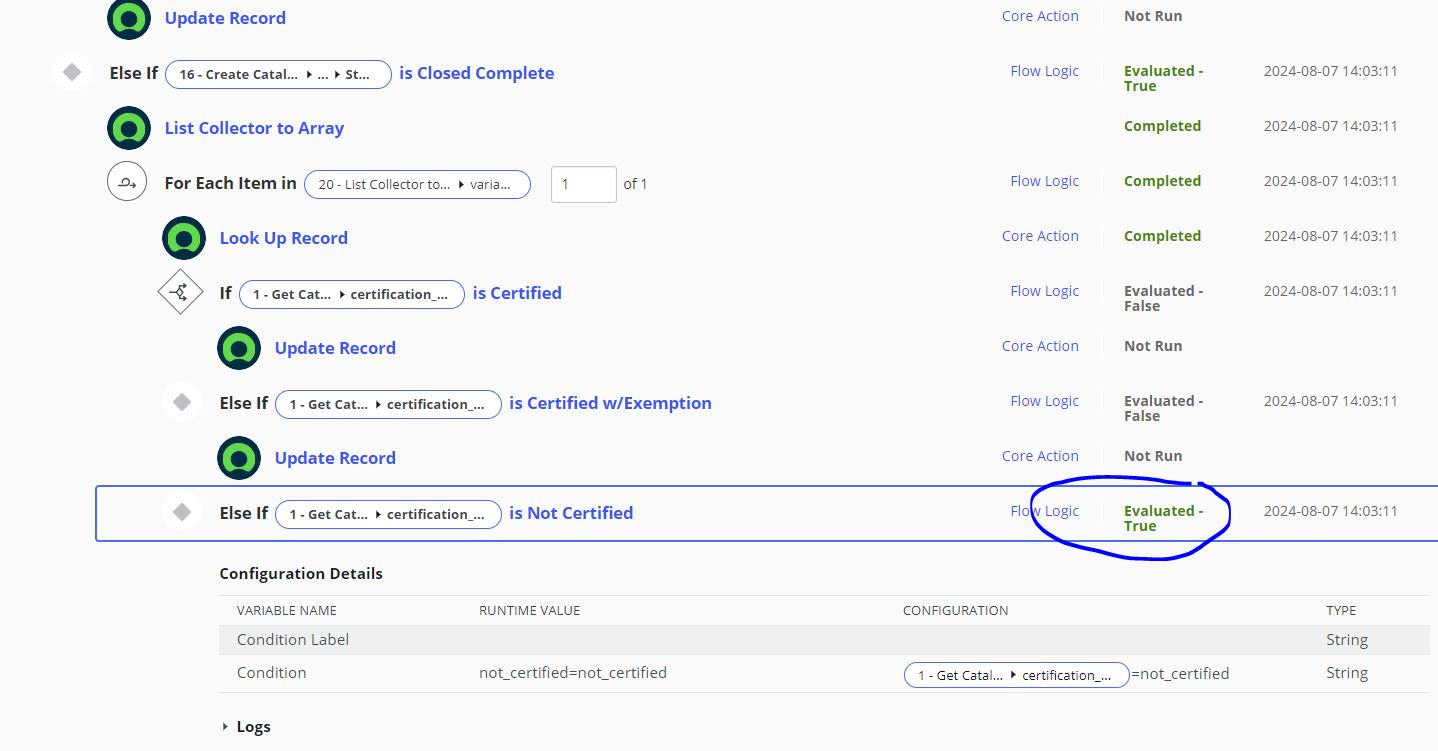Image resolution: width=1438 pixels, height=751 pixels.
Task: Click the Else If diamond for Not Certified
Action: [x=182, y=512]
